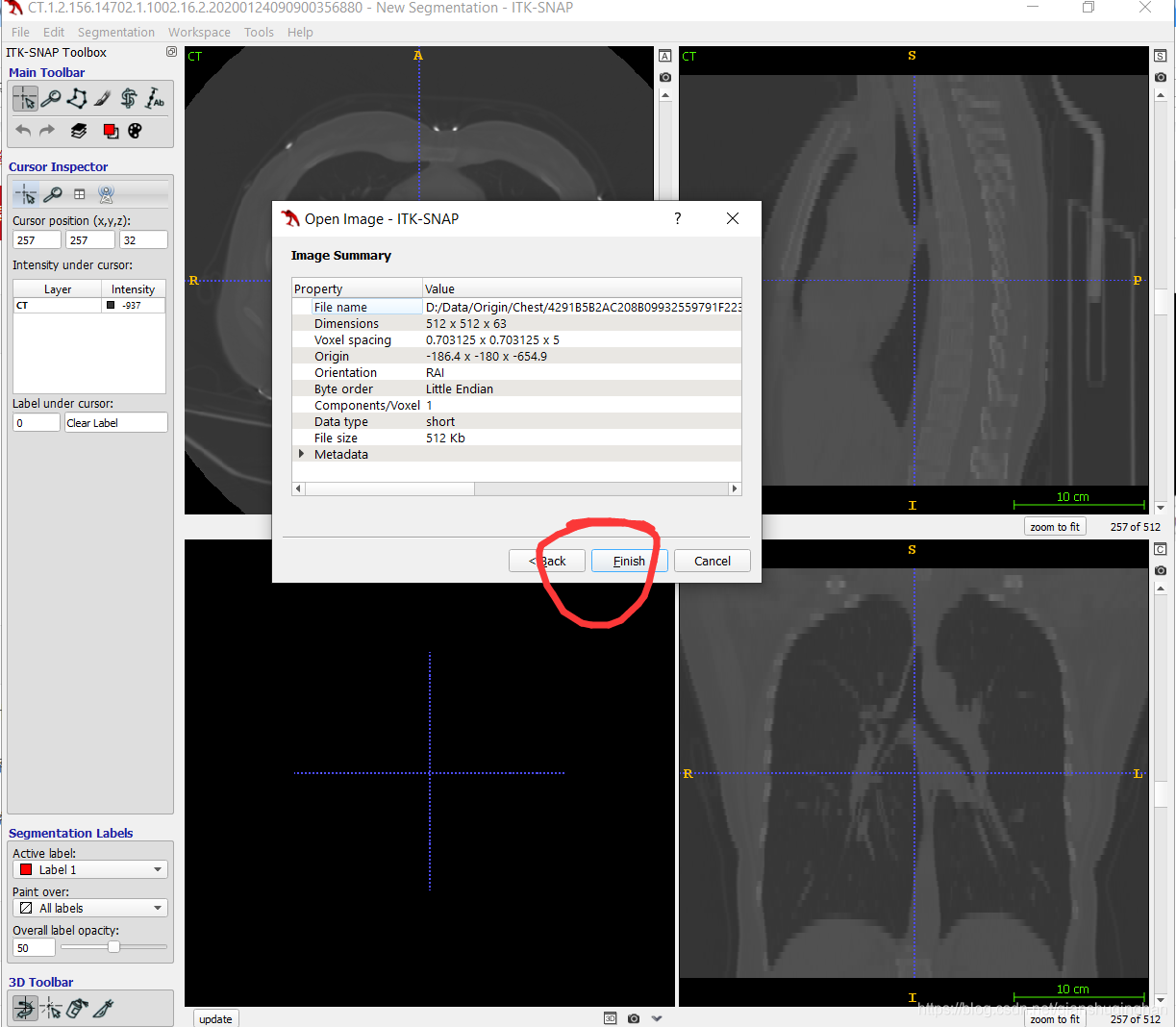Undock the ITK-SNAP Toolbox panel

[x=171, y=52]
